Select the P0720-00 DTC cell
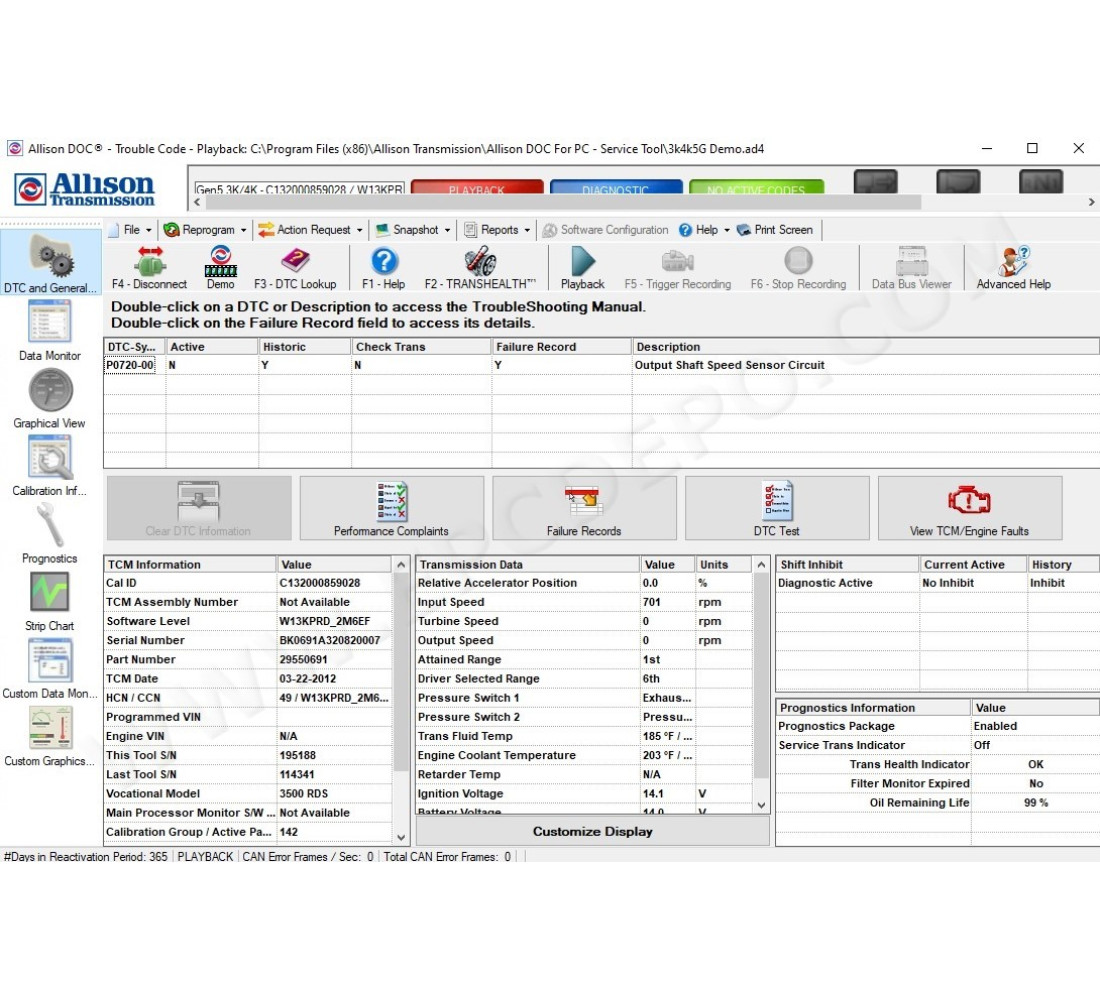 130,366
